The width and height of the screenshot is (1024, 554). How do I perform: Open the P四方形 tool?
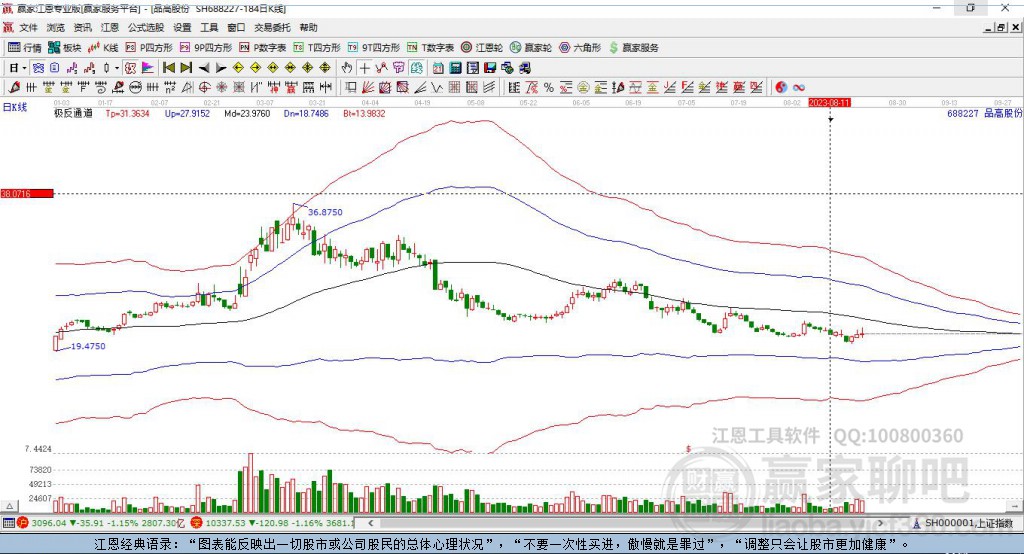(x=149, y=48)
